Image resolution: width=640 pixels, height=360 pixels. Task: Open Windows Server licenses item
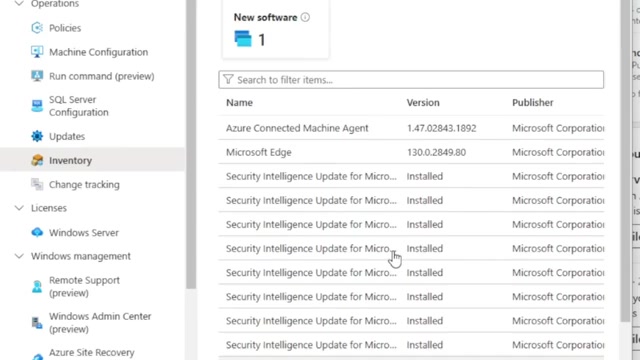pyautogui.click(x=84, y=232)
